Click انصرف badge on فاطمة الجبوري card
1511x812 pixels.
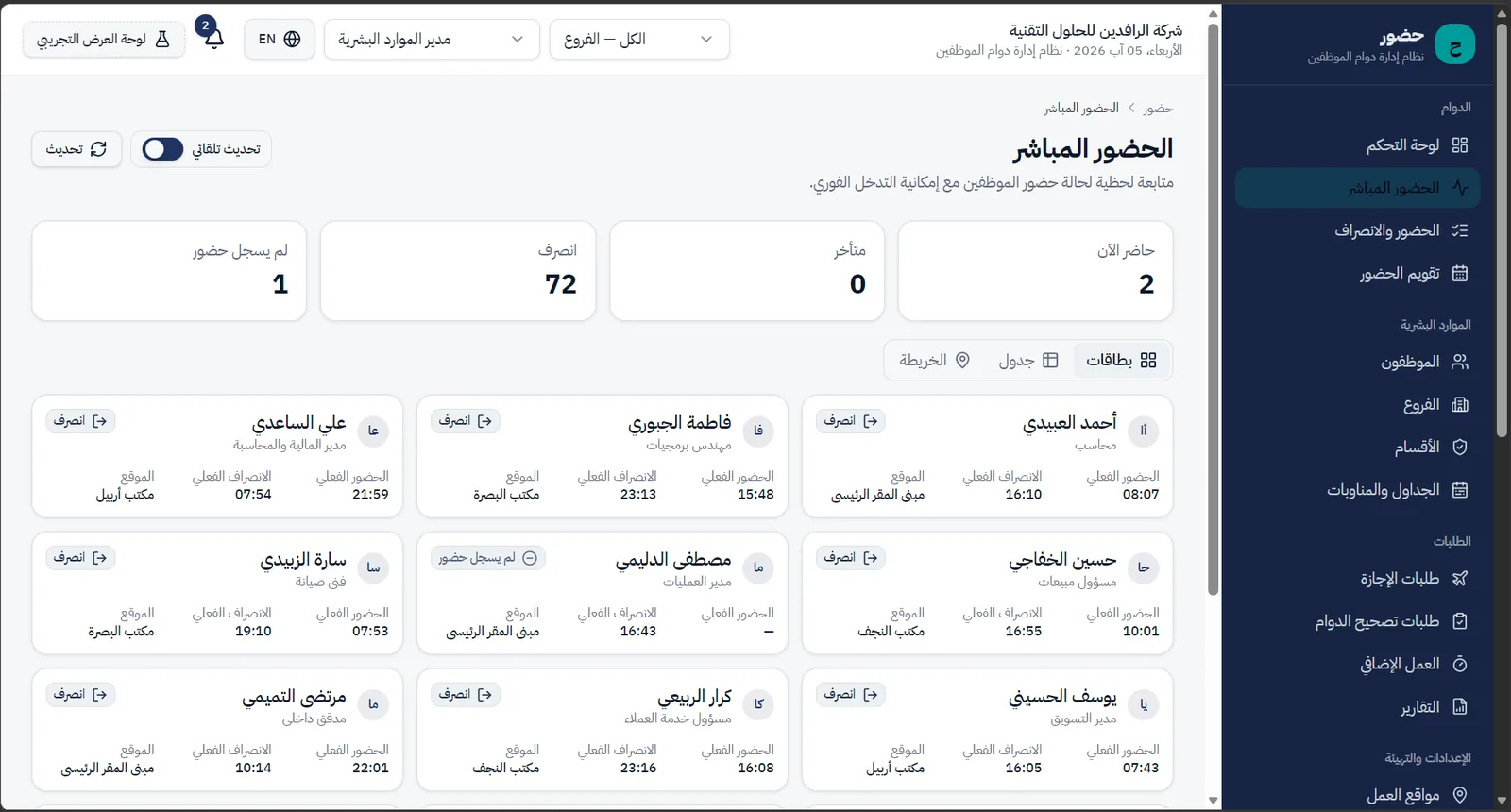(x=466, y=421)
